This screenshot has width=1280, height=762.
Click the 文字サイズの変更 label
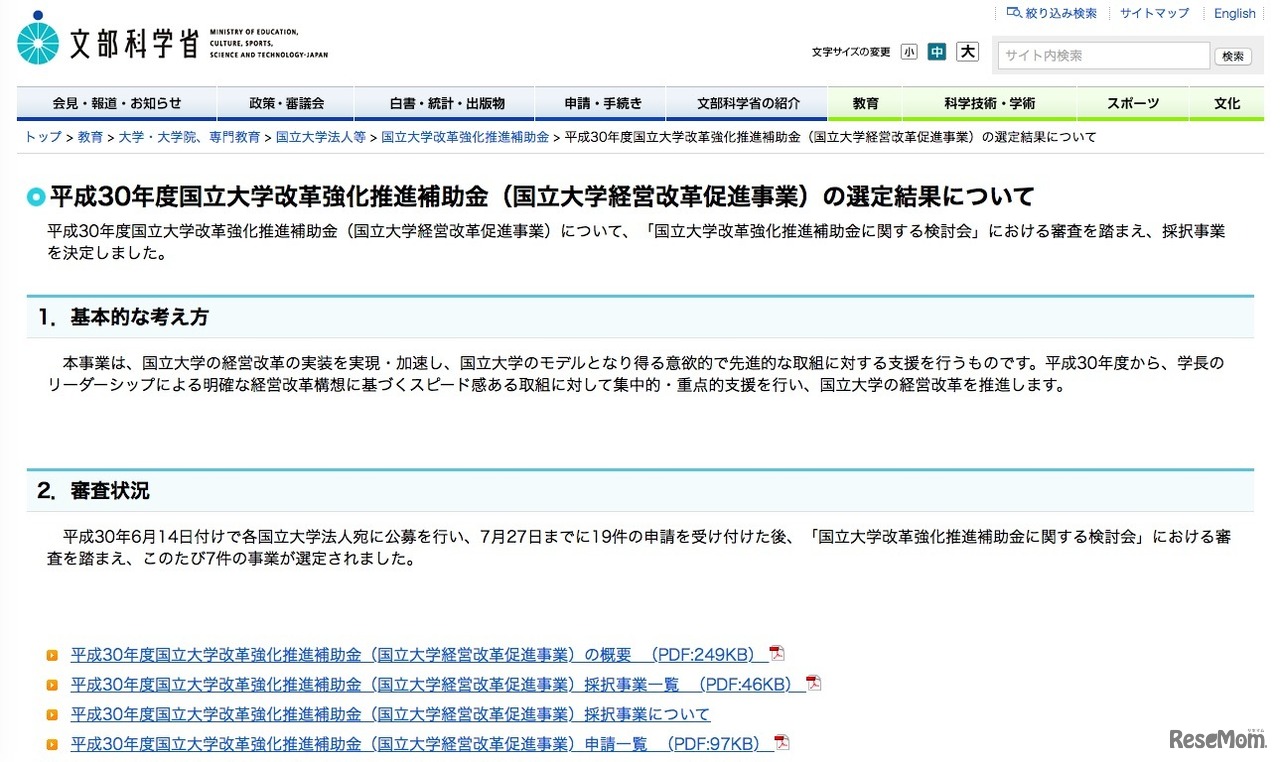851,52
